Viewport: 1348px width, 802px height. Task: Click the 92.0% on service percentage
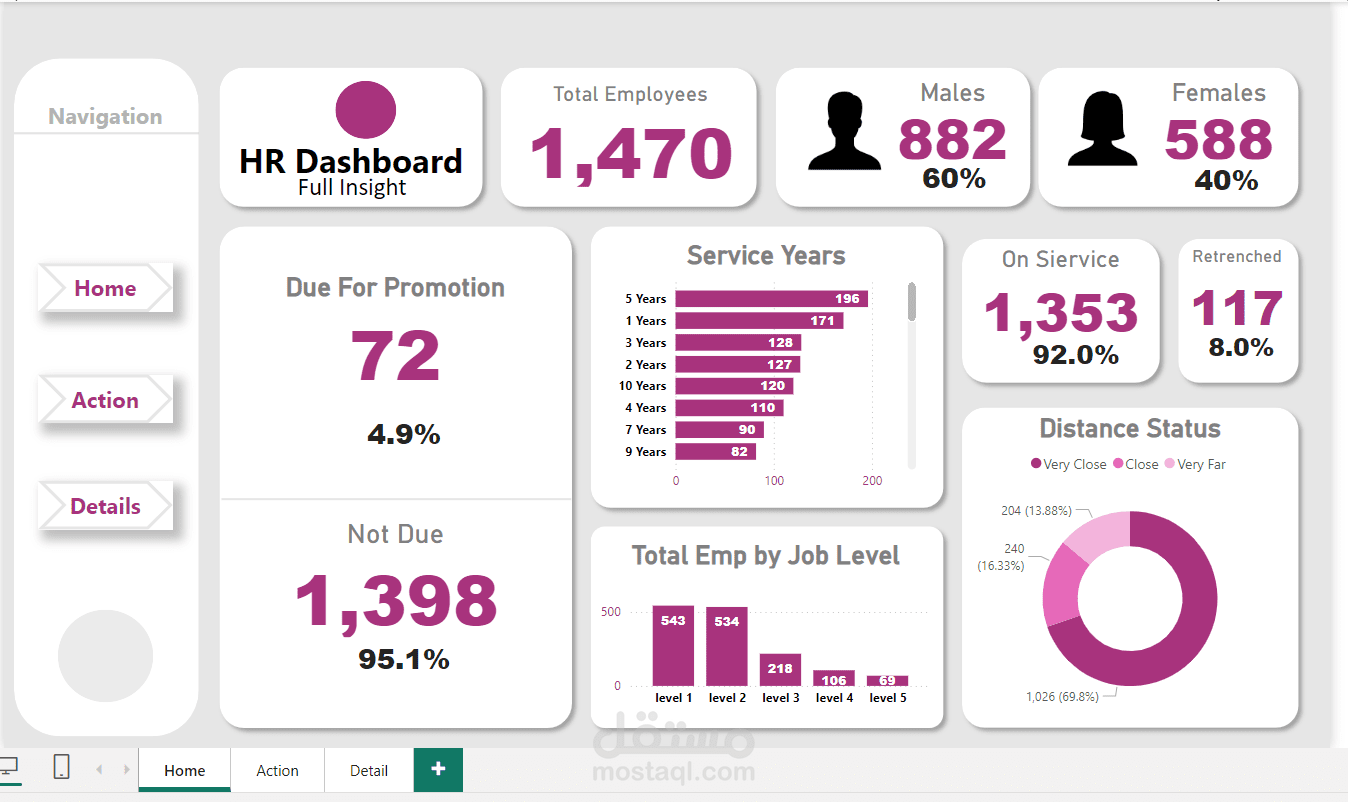(1076, 355)
